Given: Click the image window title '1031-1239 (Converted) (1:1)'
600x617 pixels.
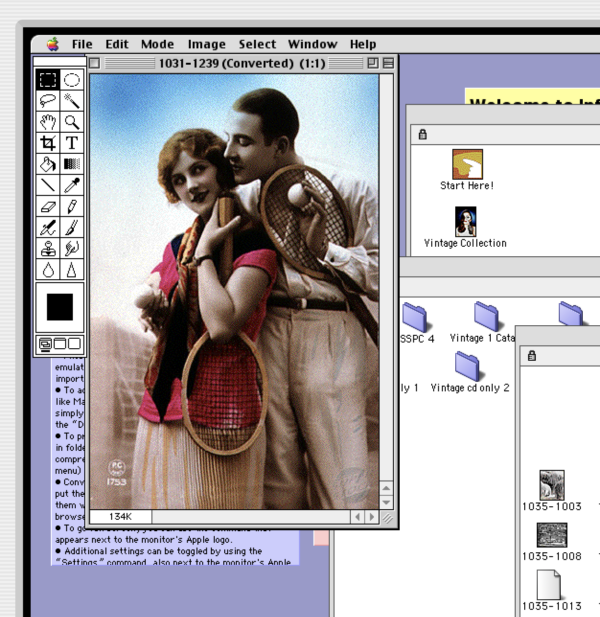Looking at the screenshot, I should tap(242, 63).
